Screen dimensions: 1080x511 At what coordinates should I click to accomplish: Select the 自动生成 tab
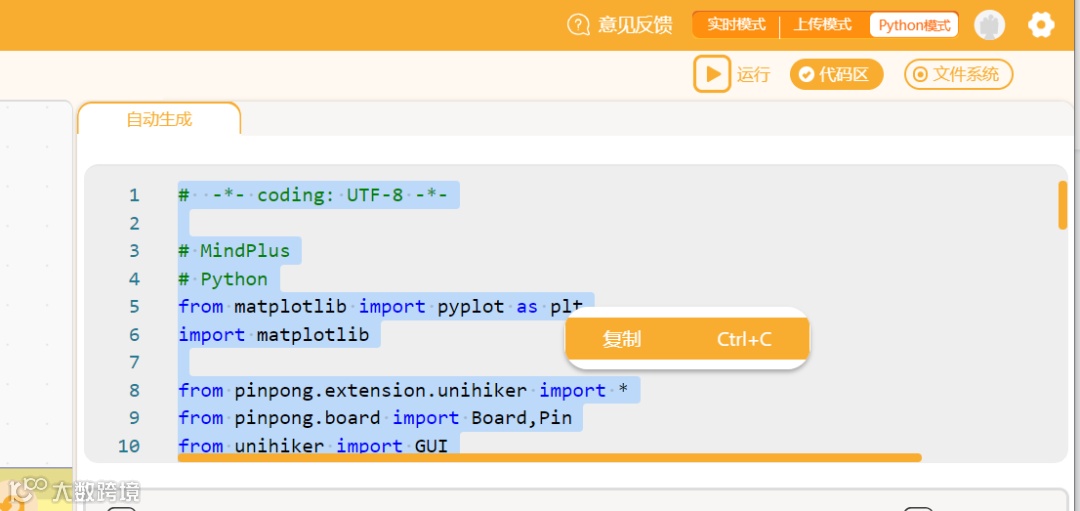click(159, 118)
